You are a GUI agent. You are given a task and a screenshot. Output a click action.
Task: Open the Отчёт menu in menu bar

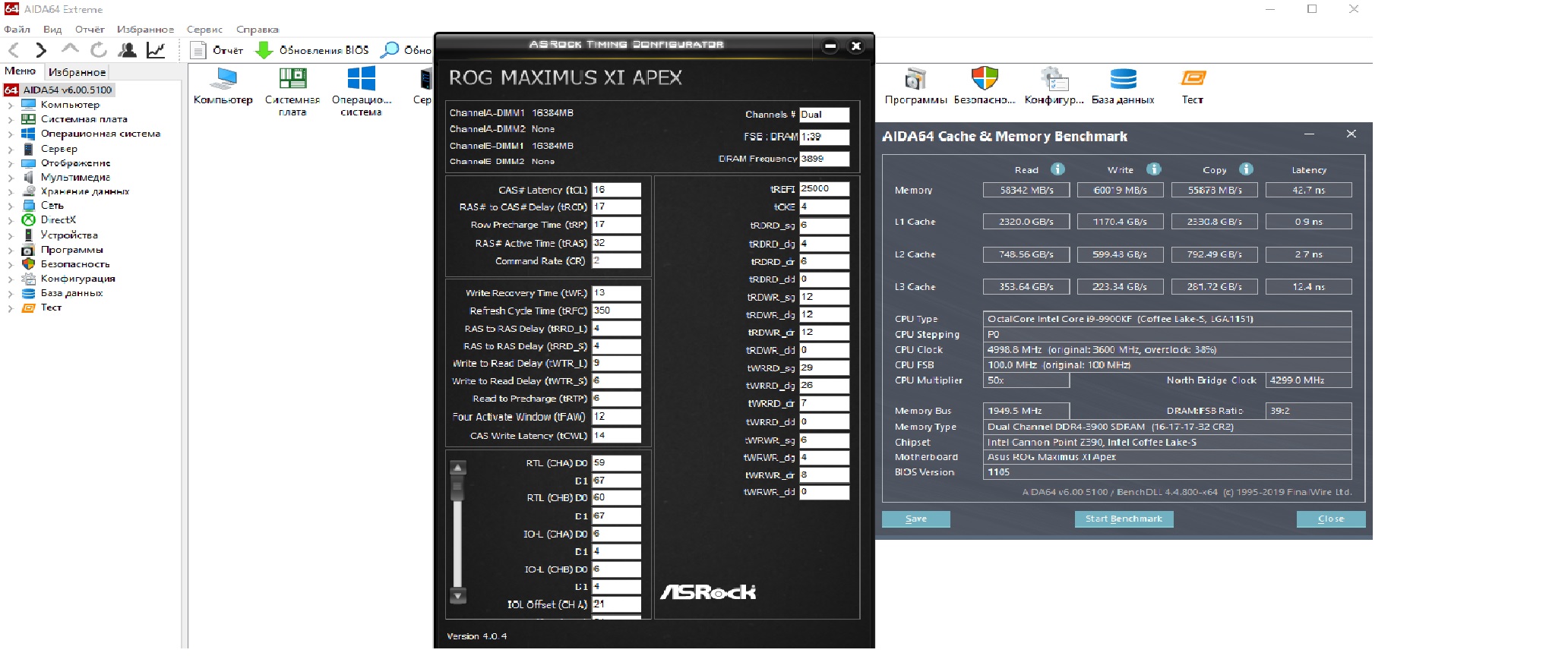click(x=90, y=30)
